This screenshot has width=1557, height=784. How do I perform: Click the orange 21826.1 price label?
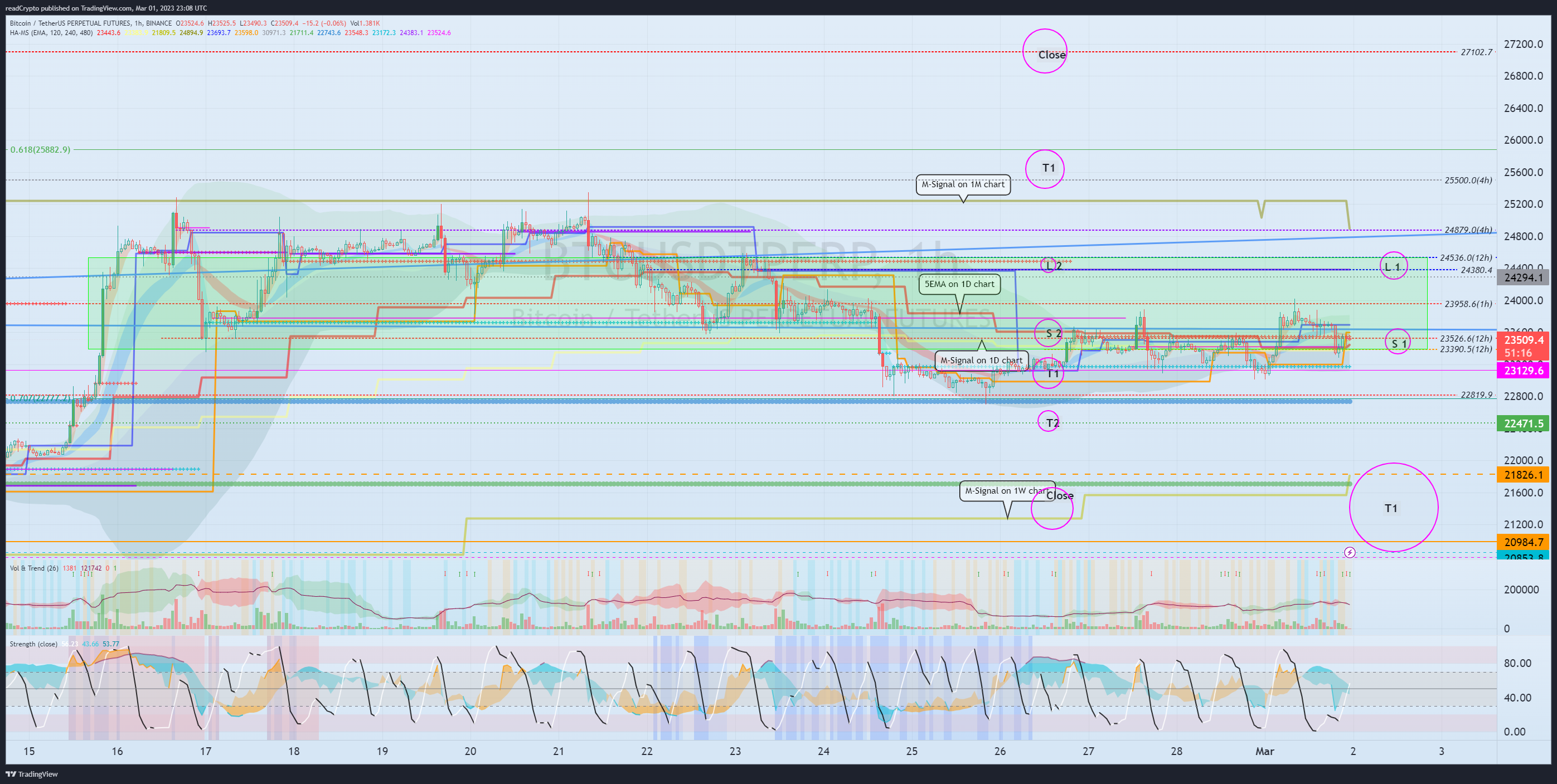pyautogui.click(x=1523, y=475)
